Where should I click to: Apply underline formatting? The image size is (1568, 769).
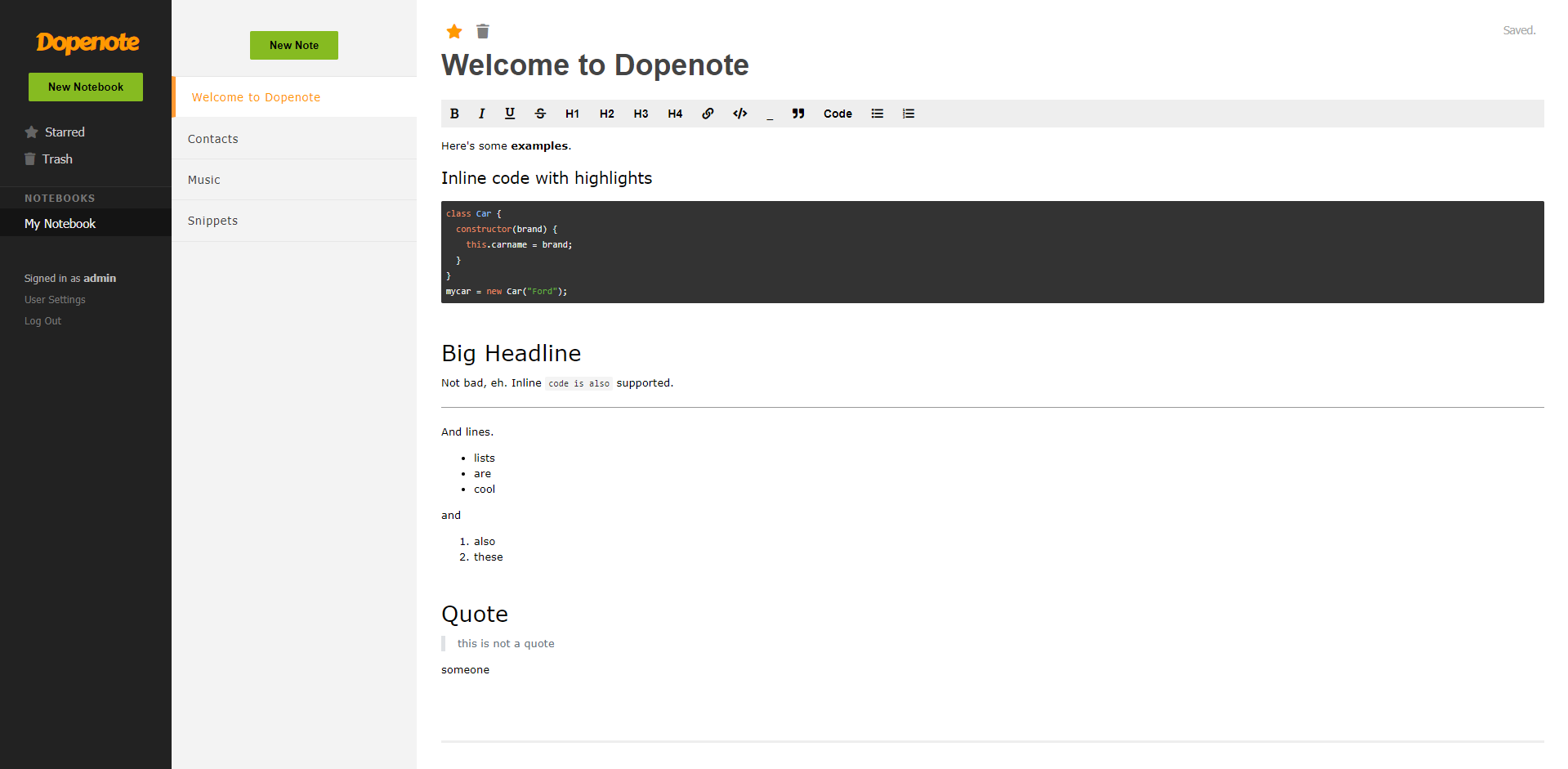coord(510,114)
